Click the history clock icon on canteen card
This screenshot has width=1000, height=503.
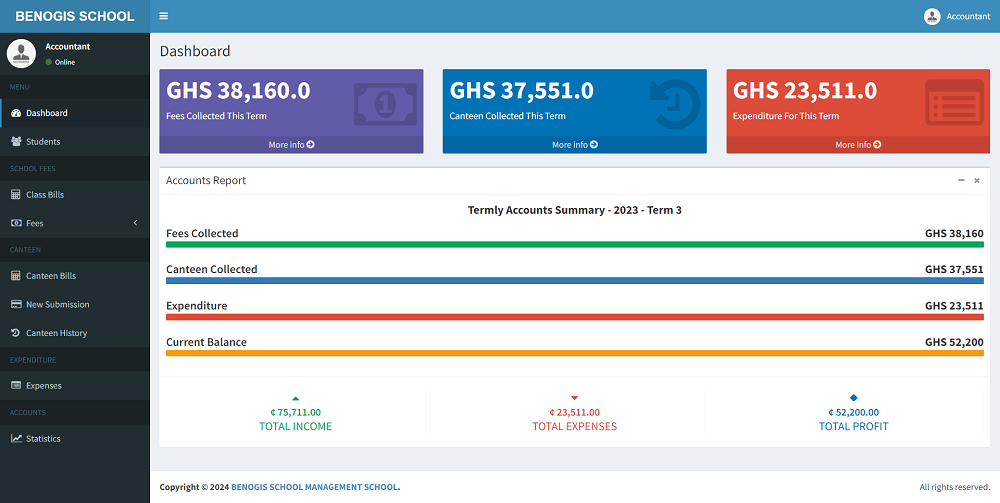672,104
